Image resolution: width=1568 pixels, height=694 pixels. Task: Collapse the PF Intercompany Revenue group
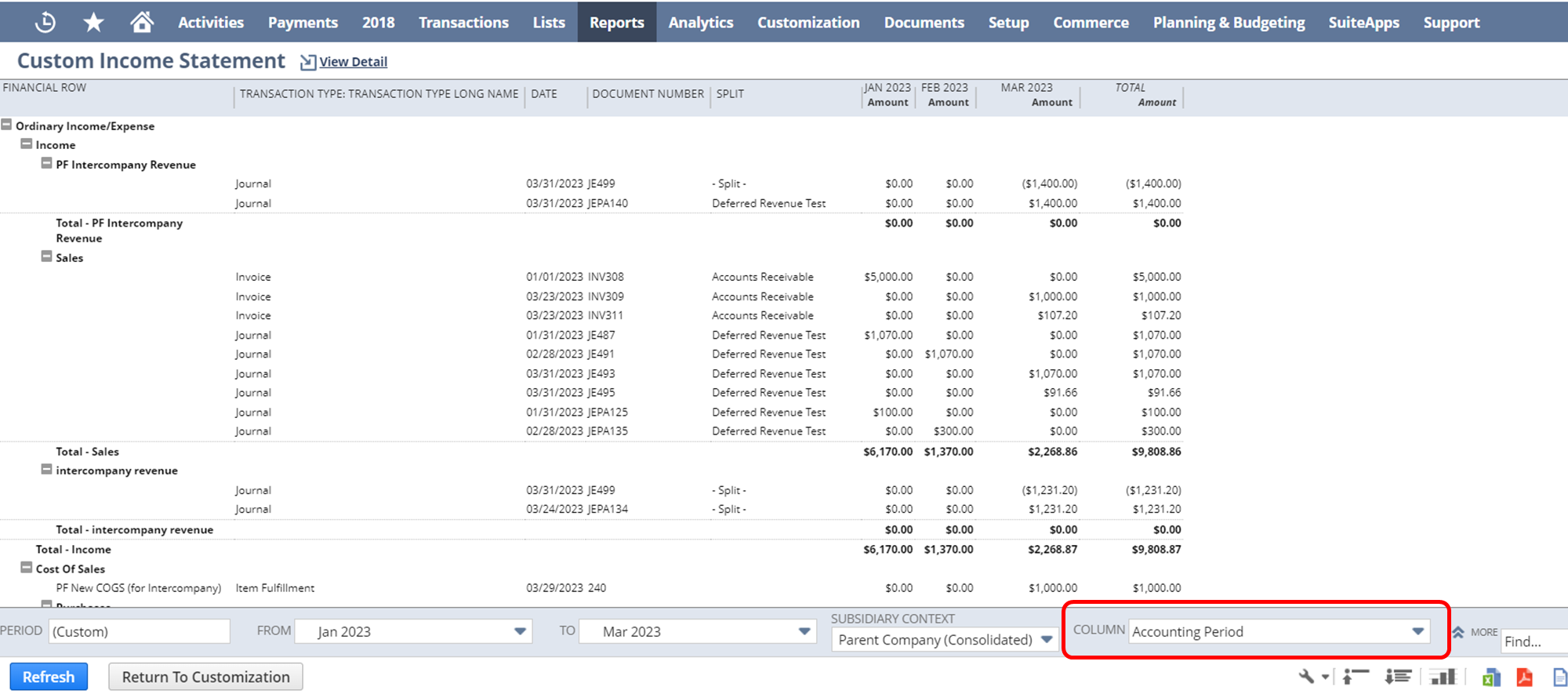tap(46, 163)
